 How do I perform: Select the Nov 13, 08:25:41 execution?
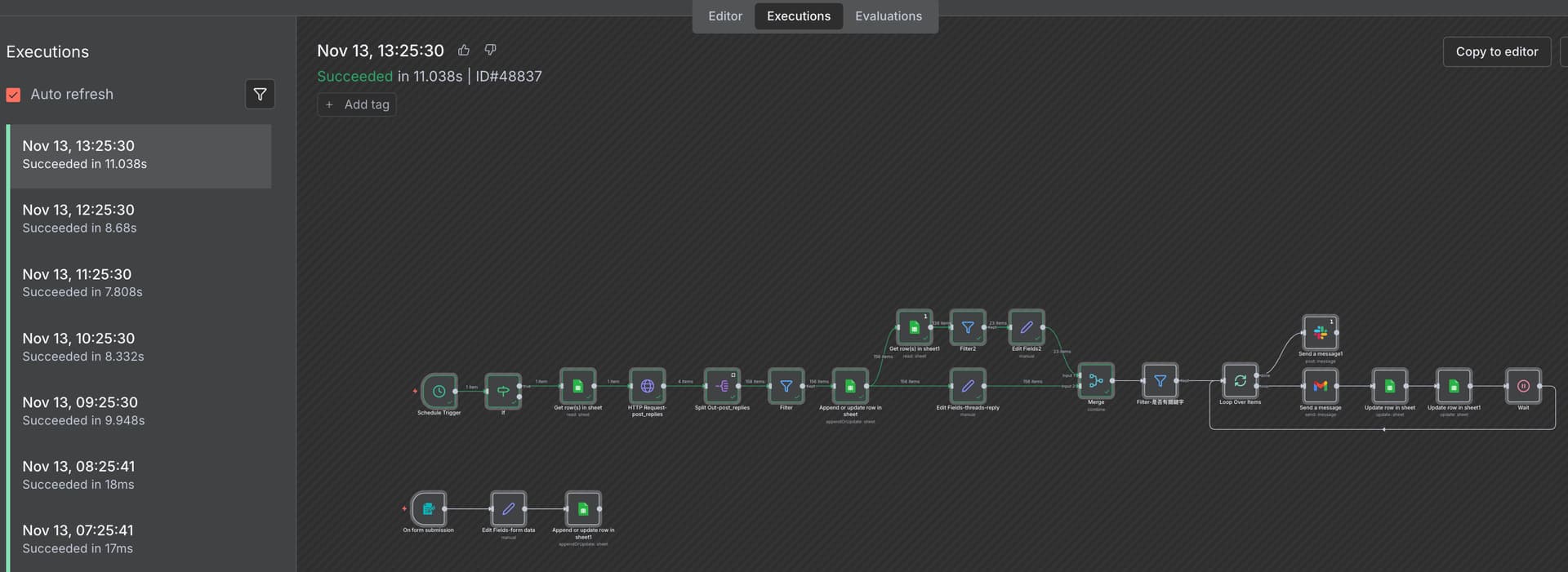point(140,475)
